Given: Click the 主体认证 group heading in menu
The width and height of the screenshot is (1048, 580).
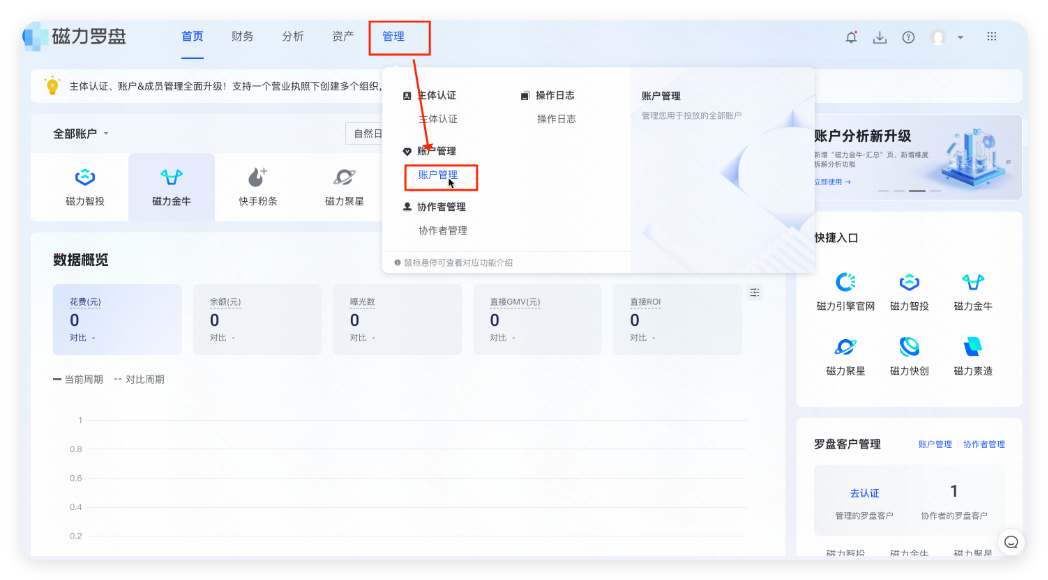Looking at the screenshot, I should [x=437, y=96].
